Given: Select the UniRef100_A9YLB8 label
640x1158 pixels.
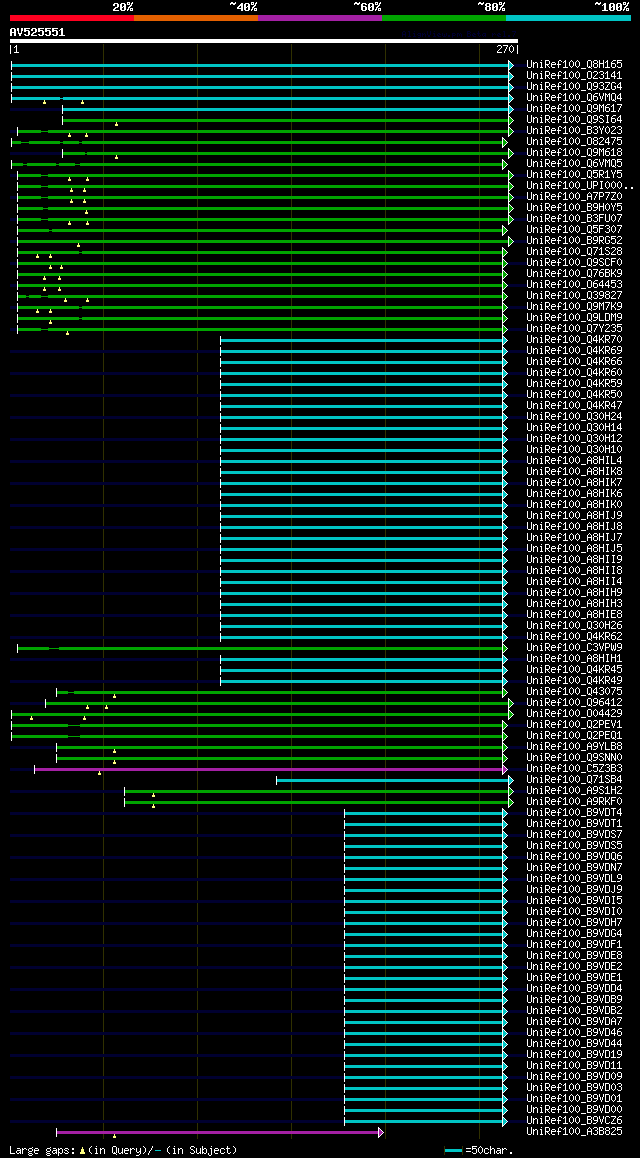Looking at the screenshot, I should click(x=574, y=747).
